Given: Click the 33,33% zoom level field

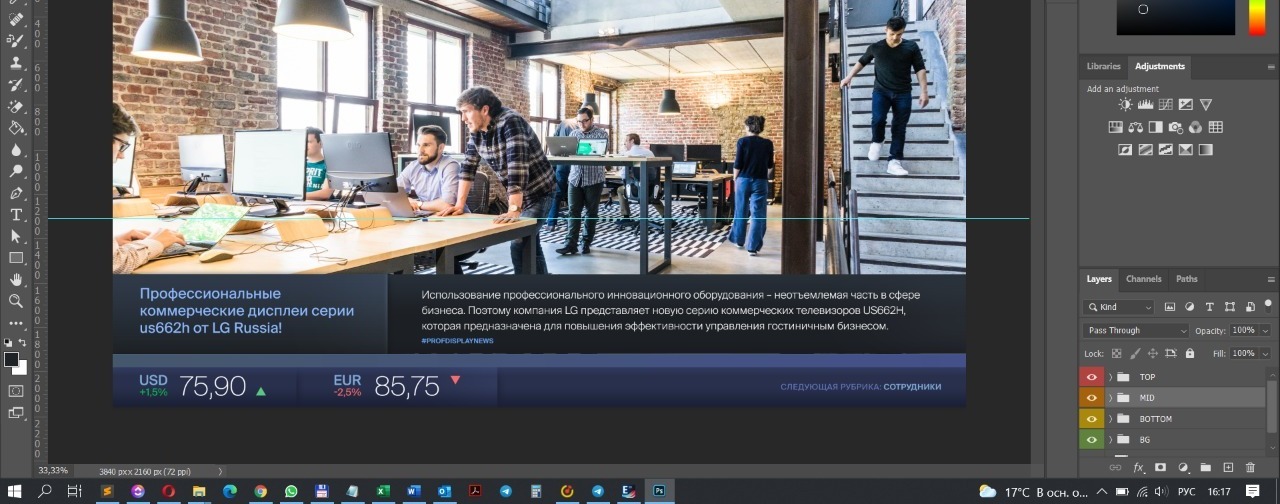Looking at the screenshot, I should (54, 470).
